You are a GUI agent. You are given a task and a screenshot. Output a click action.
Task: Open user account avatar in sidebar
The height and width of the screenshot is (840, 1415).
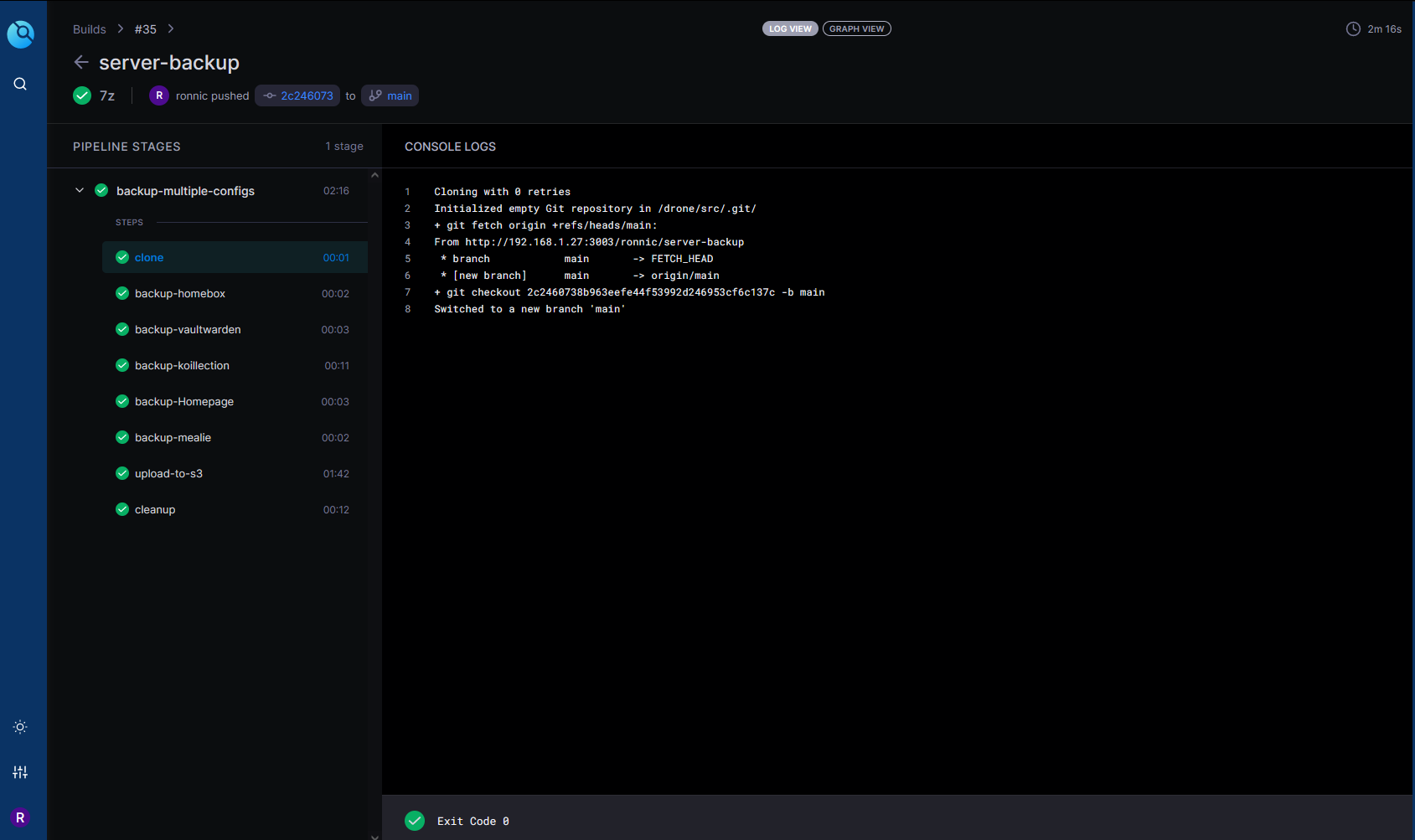[x=20, y=817]
